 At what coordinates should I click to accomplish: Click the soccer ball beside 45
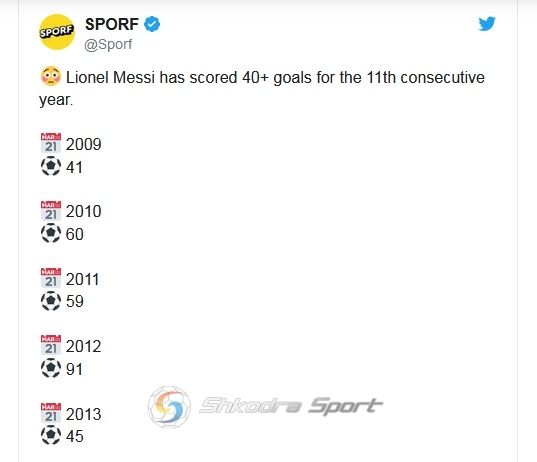tap(51, 435)
